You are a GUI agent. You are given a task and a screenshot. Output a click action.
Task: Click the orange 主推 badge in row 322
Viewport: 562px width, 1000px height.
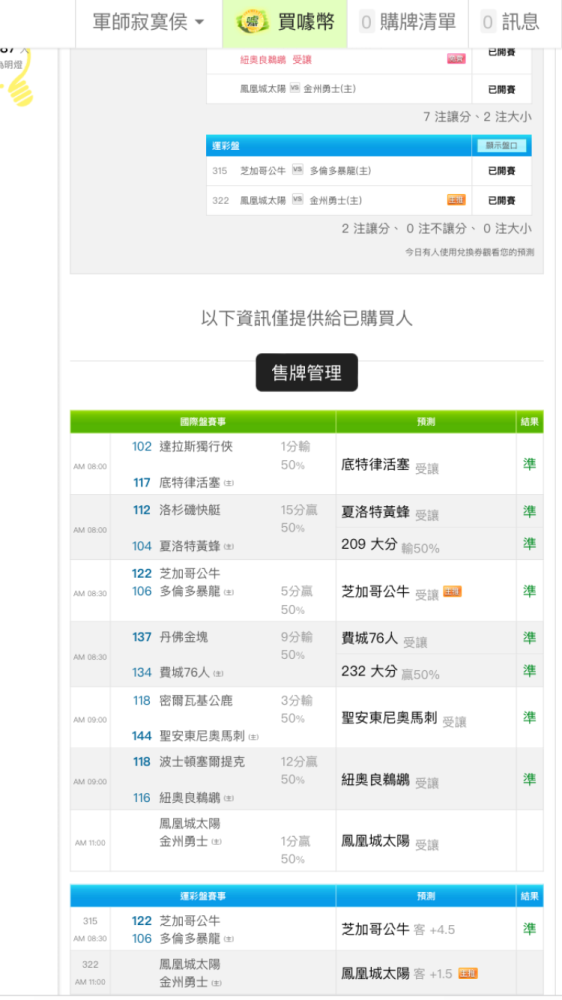tap(456, 200)
